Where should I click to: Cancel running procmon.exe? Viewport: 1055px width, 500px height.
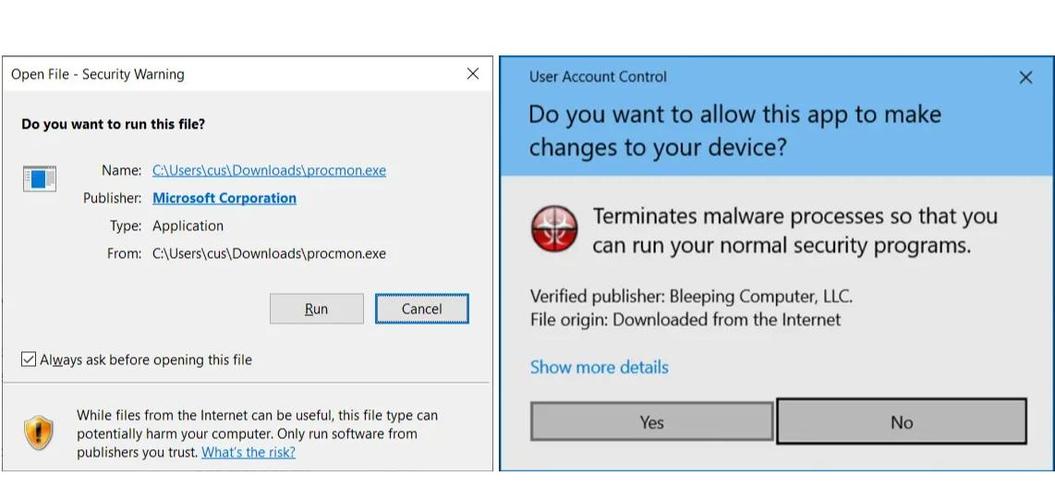coord(422,309)
